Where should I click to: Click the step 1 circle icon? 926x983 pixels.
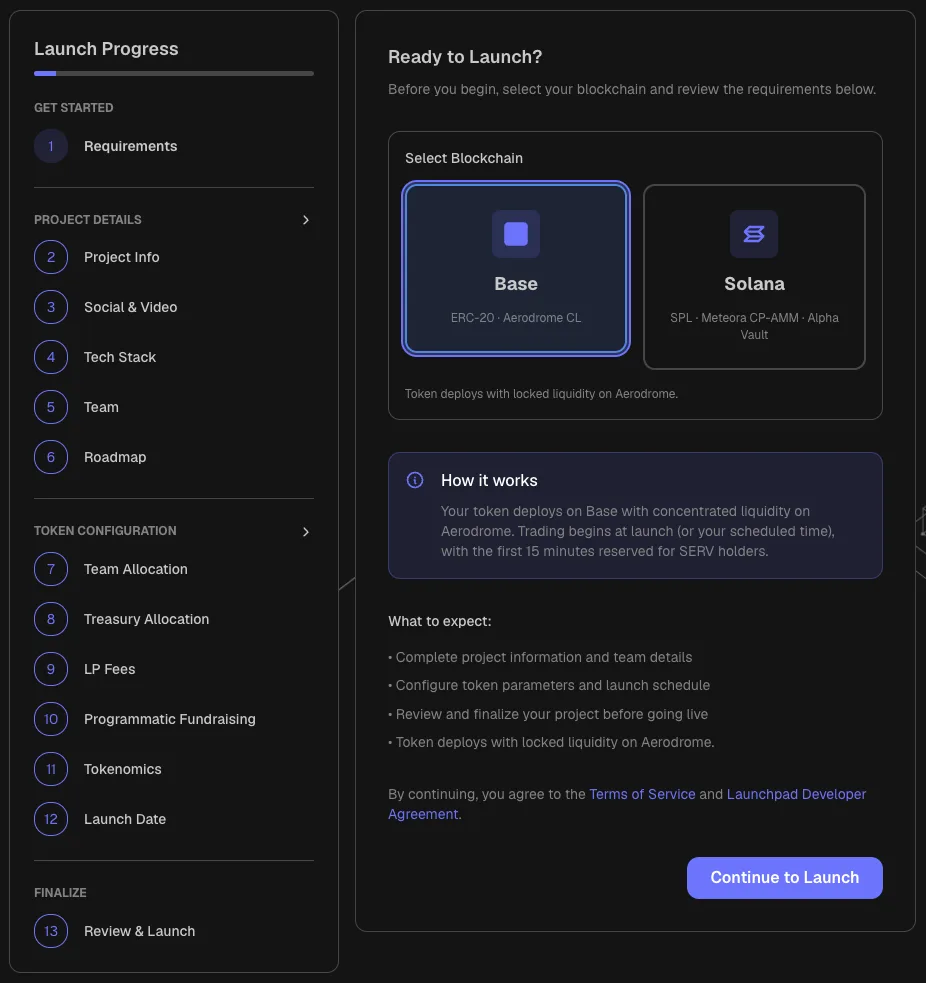(51, 146)
